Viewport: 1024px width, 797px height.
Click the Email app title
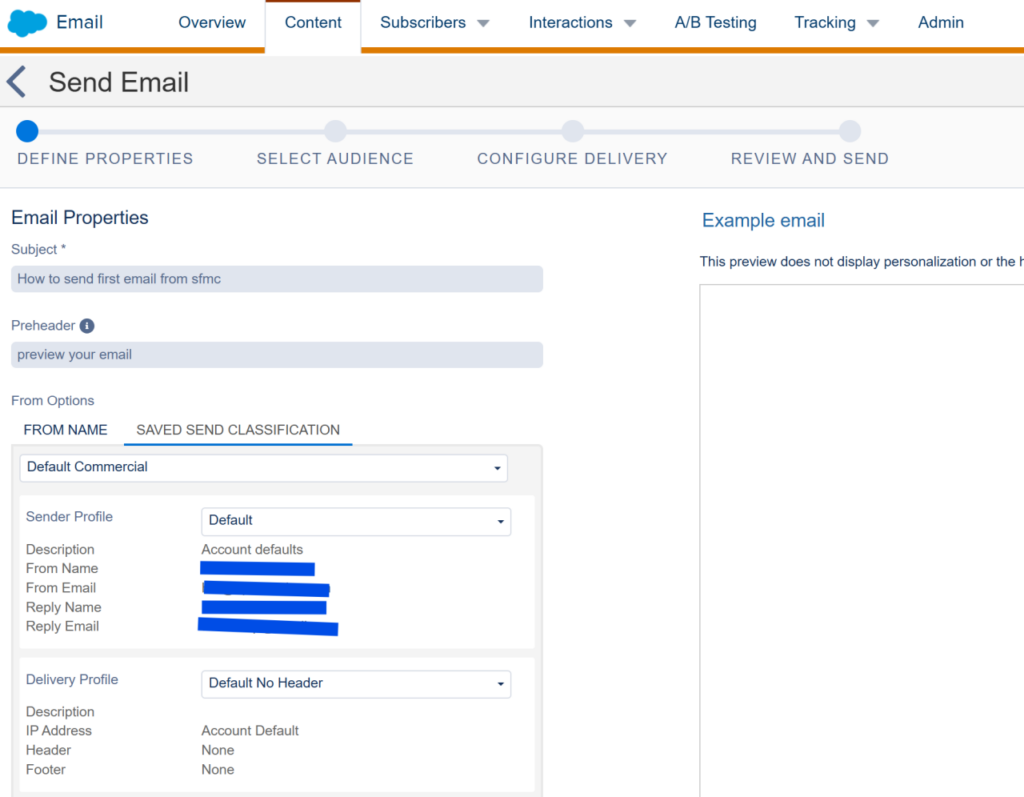coord(79,22)
